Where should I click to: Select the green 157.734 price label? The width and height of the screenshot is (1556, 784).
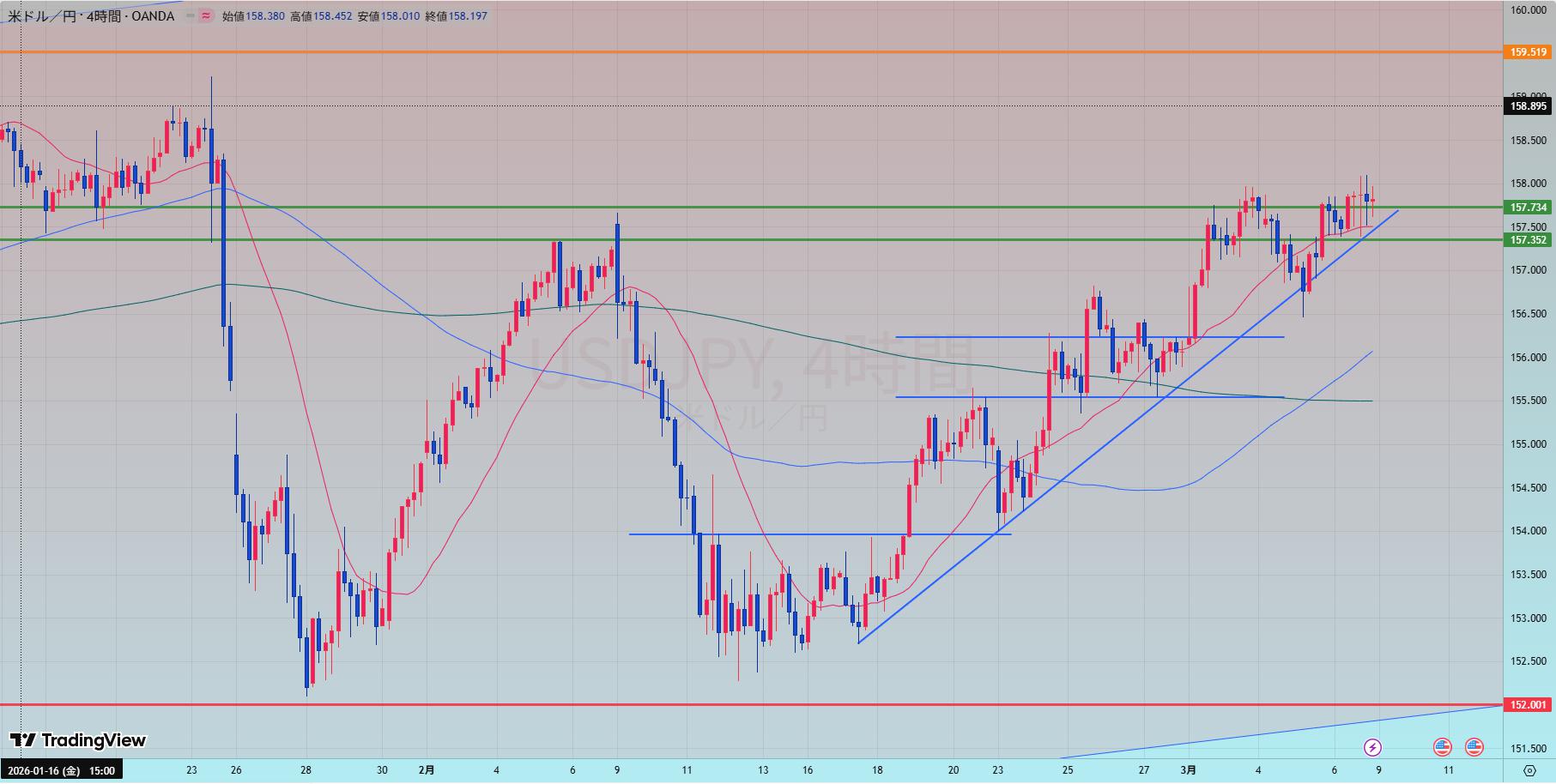1528,208
